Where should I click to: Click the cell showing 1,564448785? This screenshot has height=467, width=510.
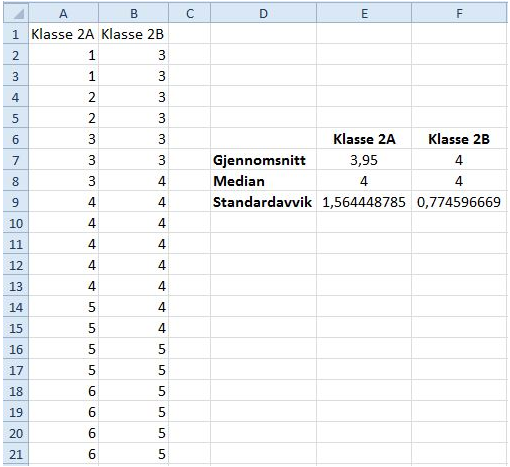point(364,202)
